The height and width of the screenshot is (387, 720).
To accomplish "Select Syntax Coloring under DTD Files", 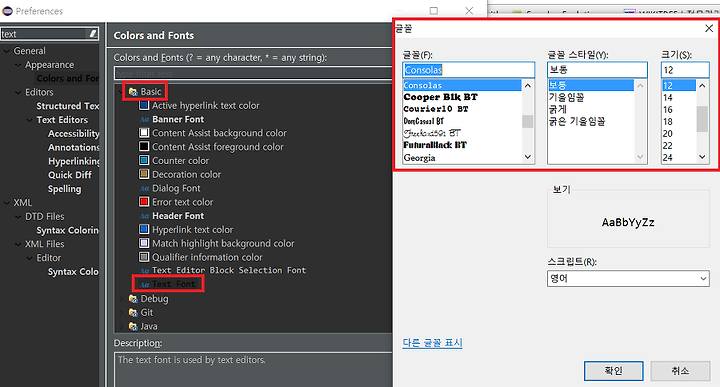I will click(x=68, y=230).
